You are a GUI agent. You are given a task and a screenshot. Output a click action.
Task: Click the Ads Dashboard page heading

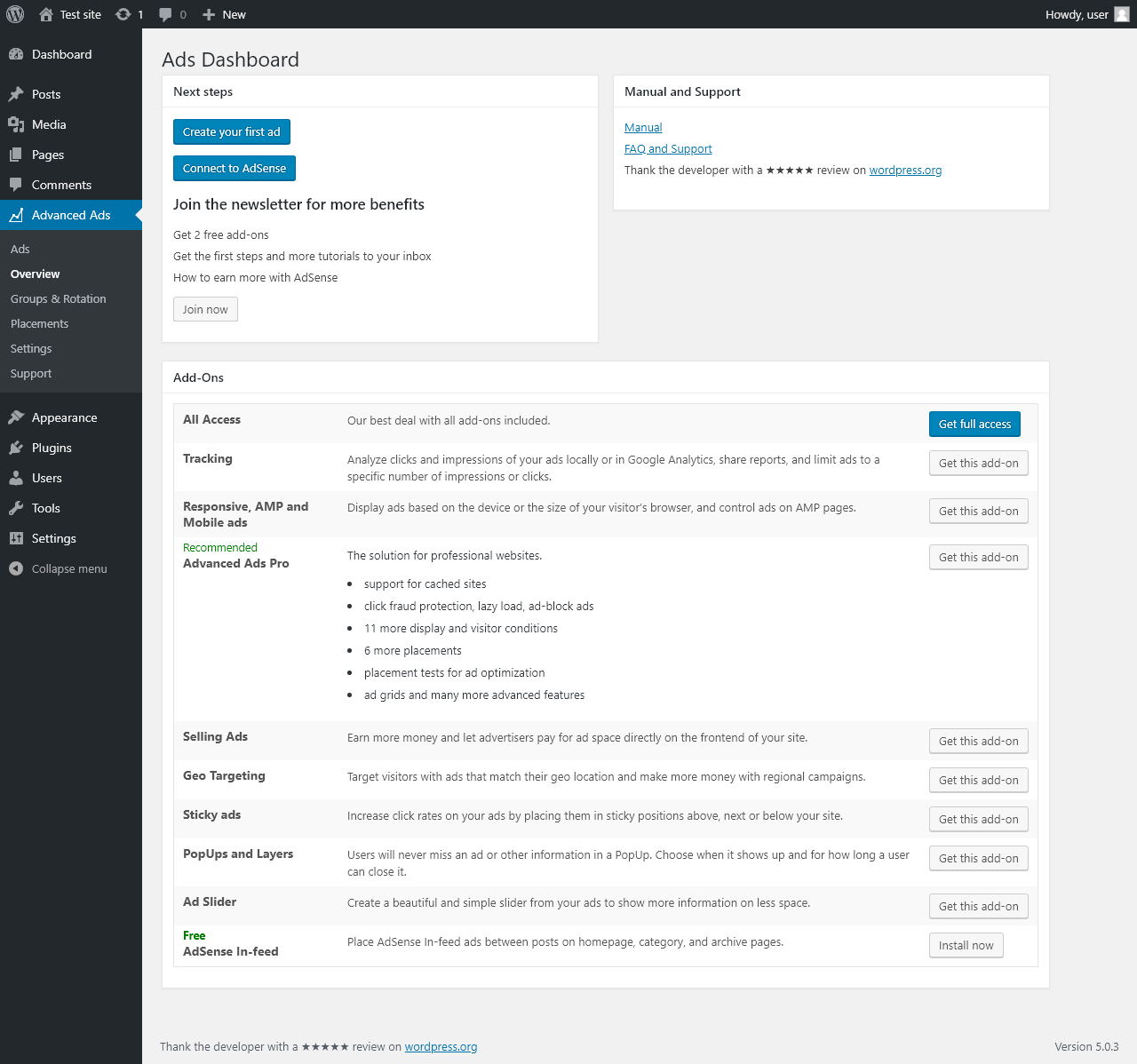point(231,60)
